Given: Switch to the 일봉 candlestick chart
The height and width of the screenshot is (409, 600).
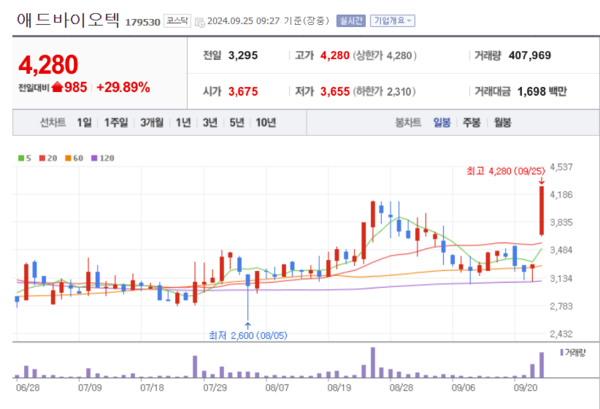Looking at the screenshot, I should point(442,122).
